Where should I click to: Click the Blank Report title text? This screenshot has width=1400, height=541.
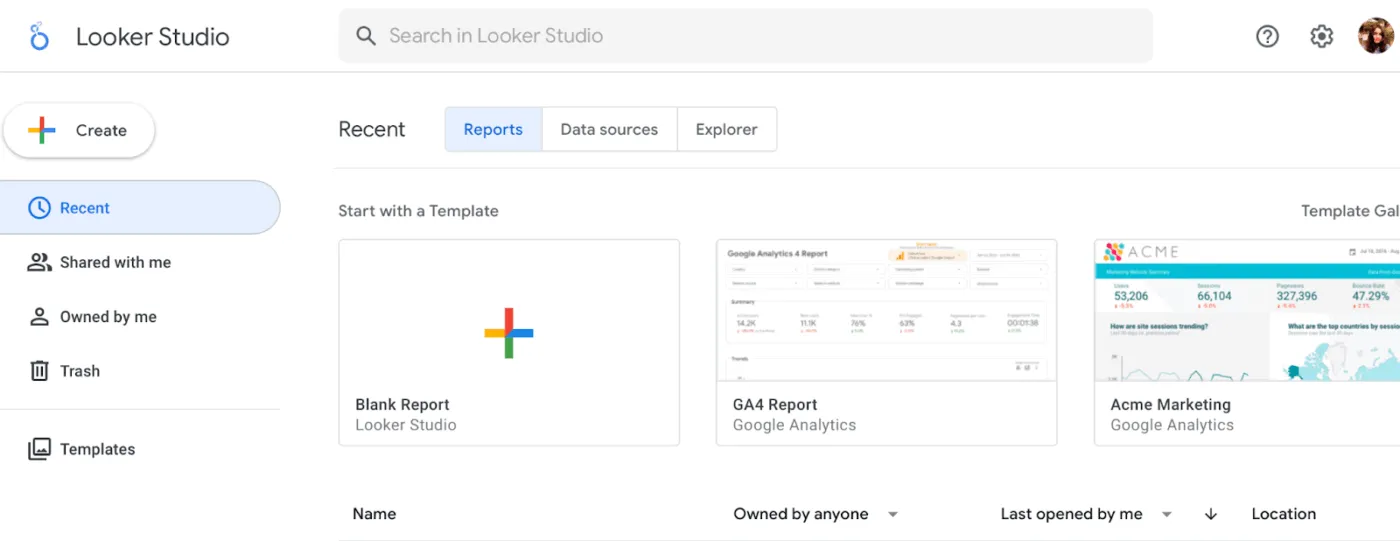(402, 405)
